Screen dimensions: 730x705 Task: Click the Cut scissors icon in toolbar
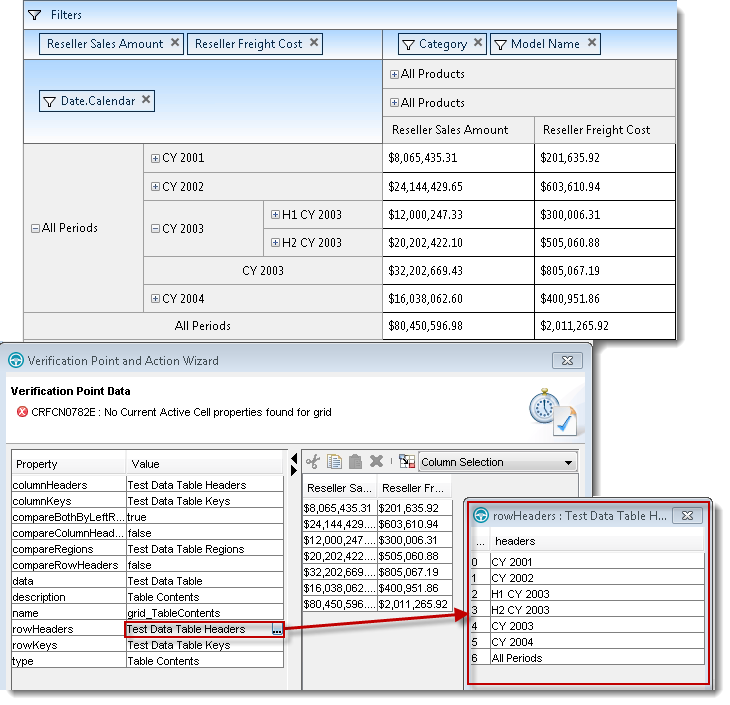tap(313, 462)
